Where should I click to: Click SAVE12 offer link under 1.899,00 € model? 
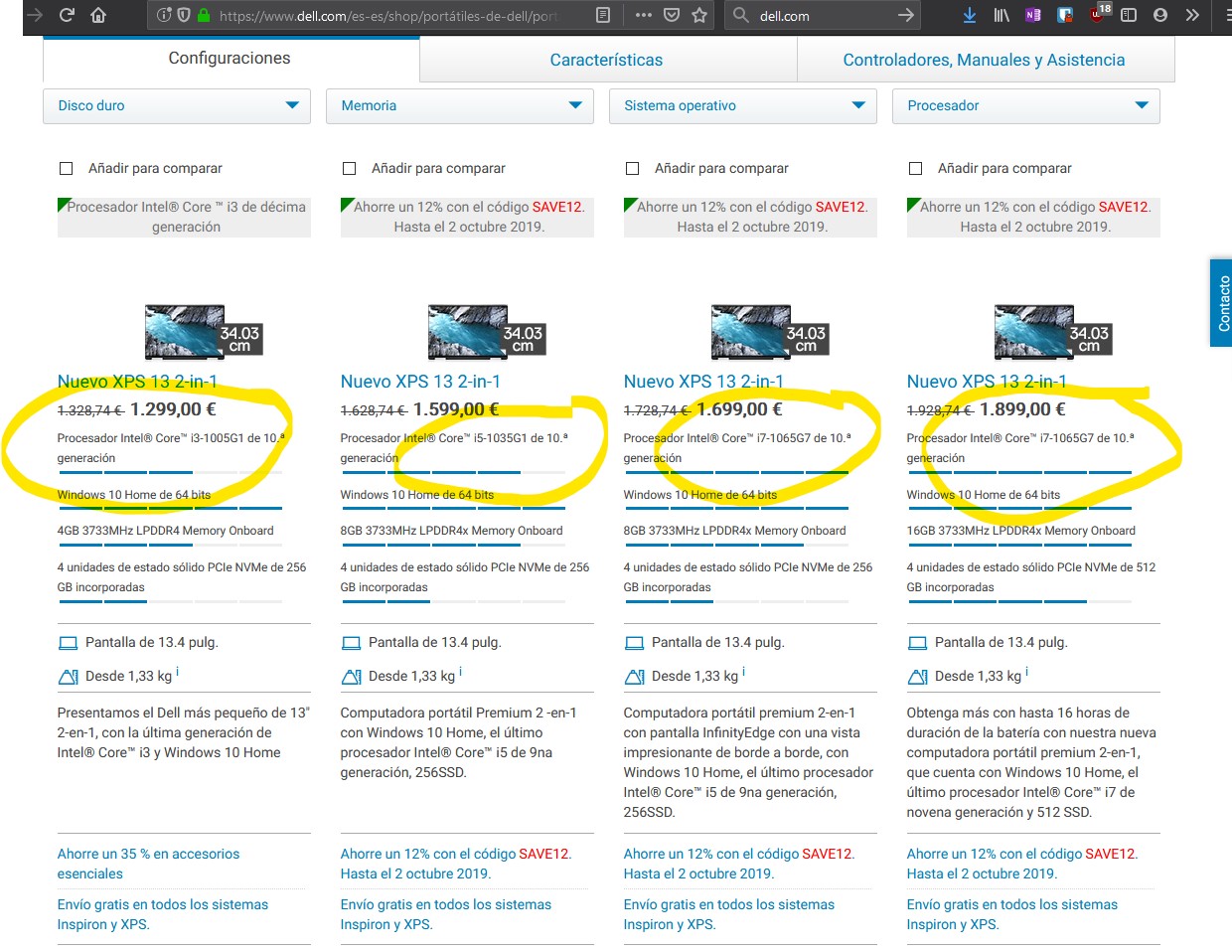click(x=1022, y=864)
